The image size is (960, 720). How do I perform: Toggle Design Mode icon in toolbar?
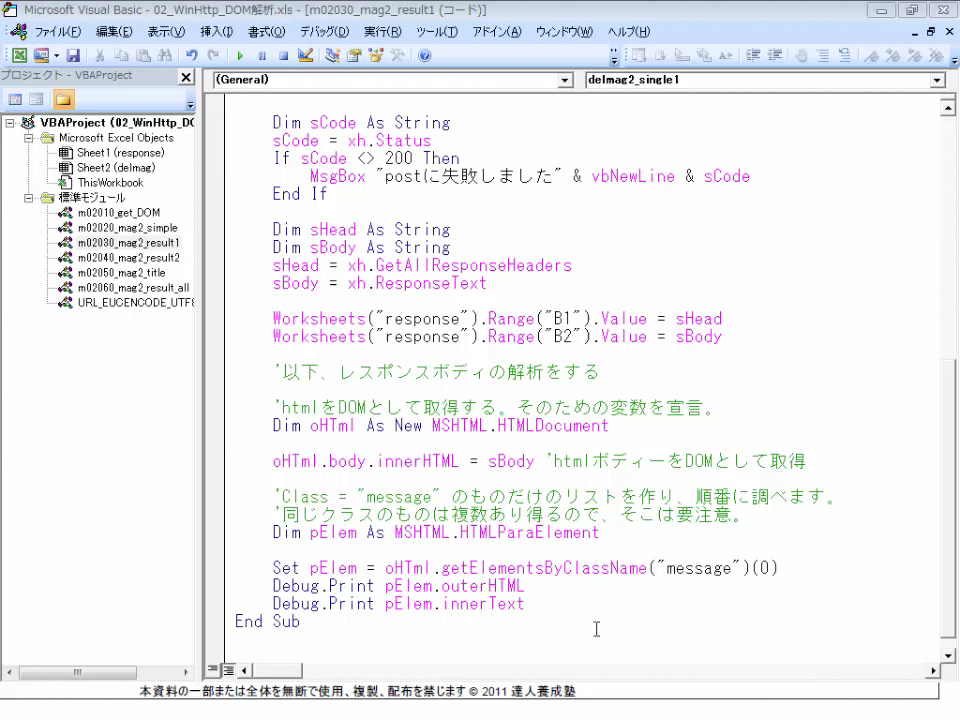[x=305, y=56]
